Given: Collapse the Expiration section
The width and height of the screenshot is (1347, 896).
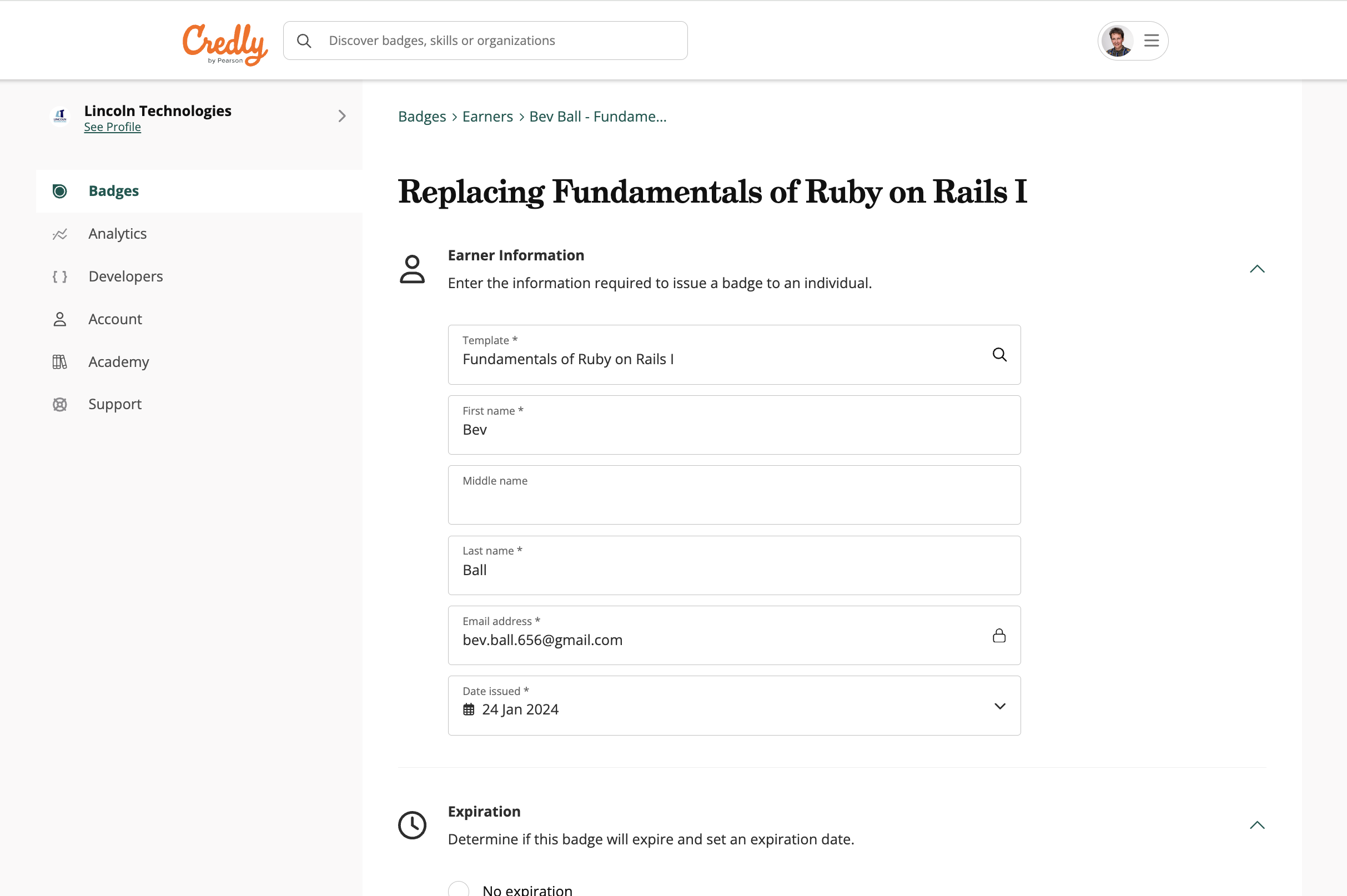Looking at the screenshot, I should pyautogui.click(x=1256, y=825).
